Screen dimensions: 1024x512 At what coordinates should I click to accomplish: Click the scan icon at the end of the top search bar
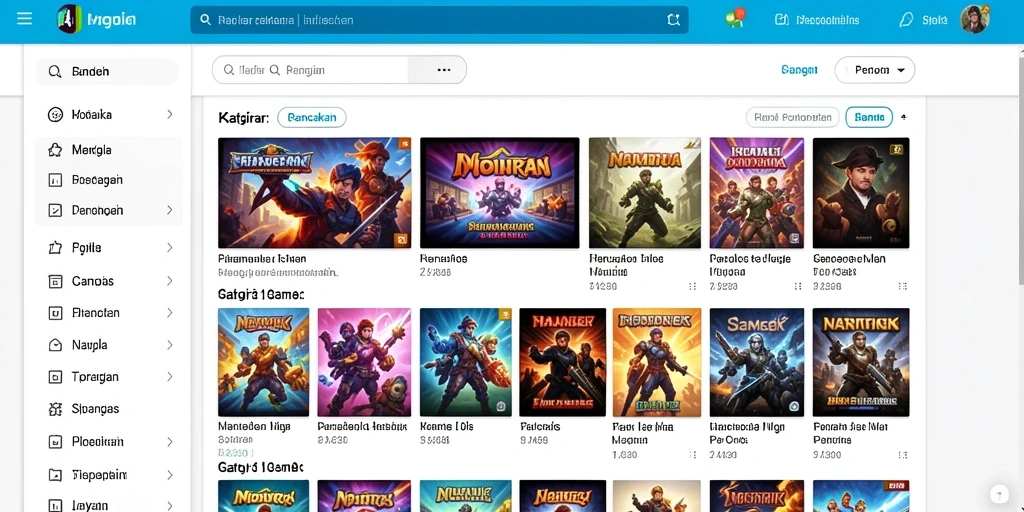[x=673, y=20]
